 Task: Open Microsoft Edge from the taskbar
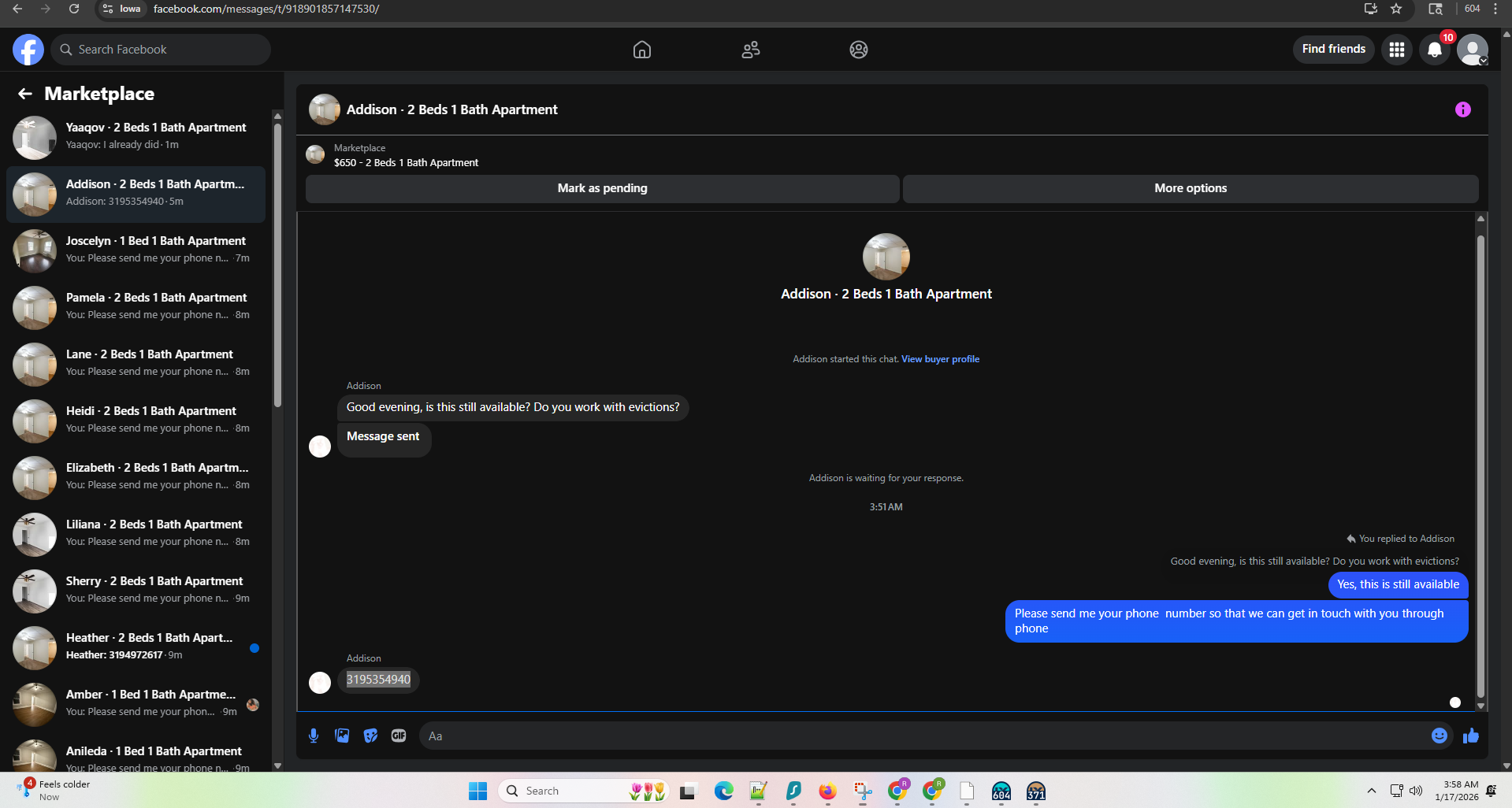tap(723, 791)
